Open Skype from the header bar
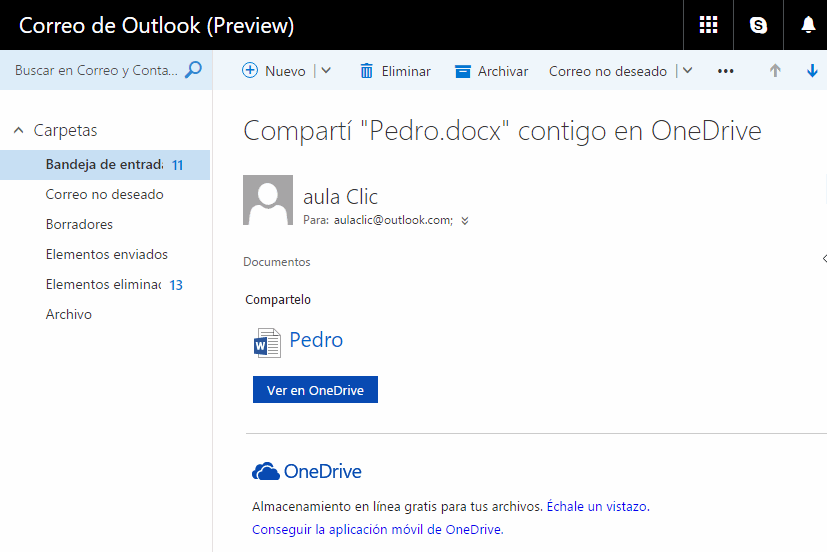 [758, 25]
